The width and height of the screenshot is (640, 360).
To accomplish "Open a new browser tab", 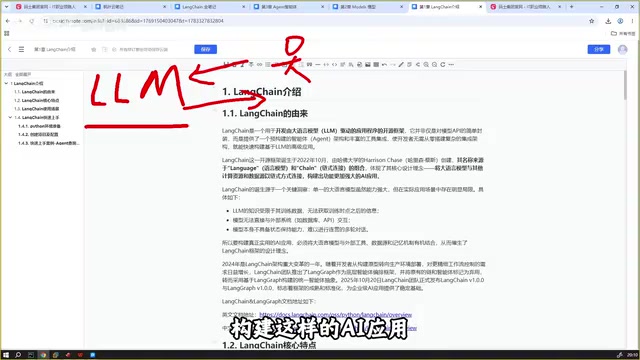I will [571, 7].
